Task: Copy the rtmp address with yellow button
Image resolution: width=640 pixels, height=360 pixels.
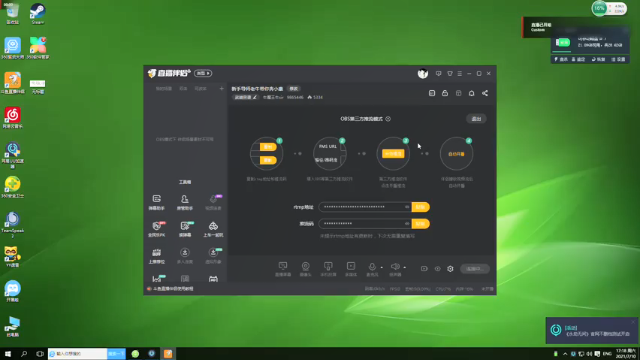Action: [x=420, y=207]
